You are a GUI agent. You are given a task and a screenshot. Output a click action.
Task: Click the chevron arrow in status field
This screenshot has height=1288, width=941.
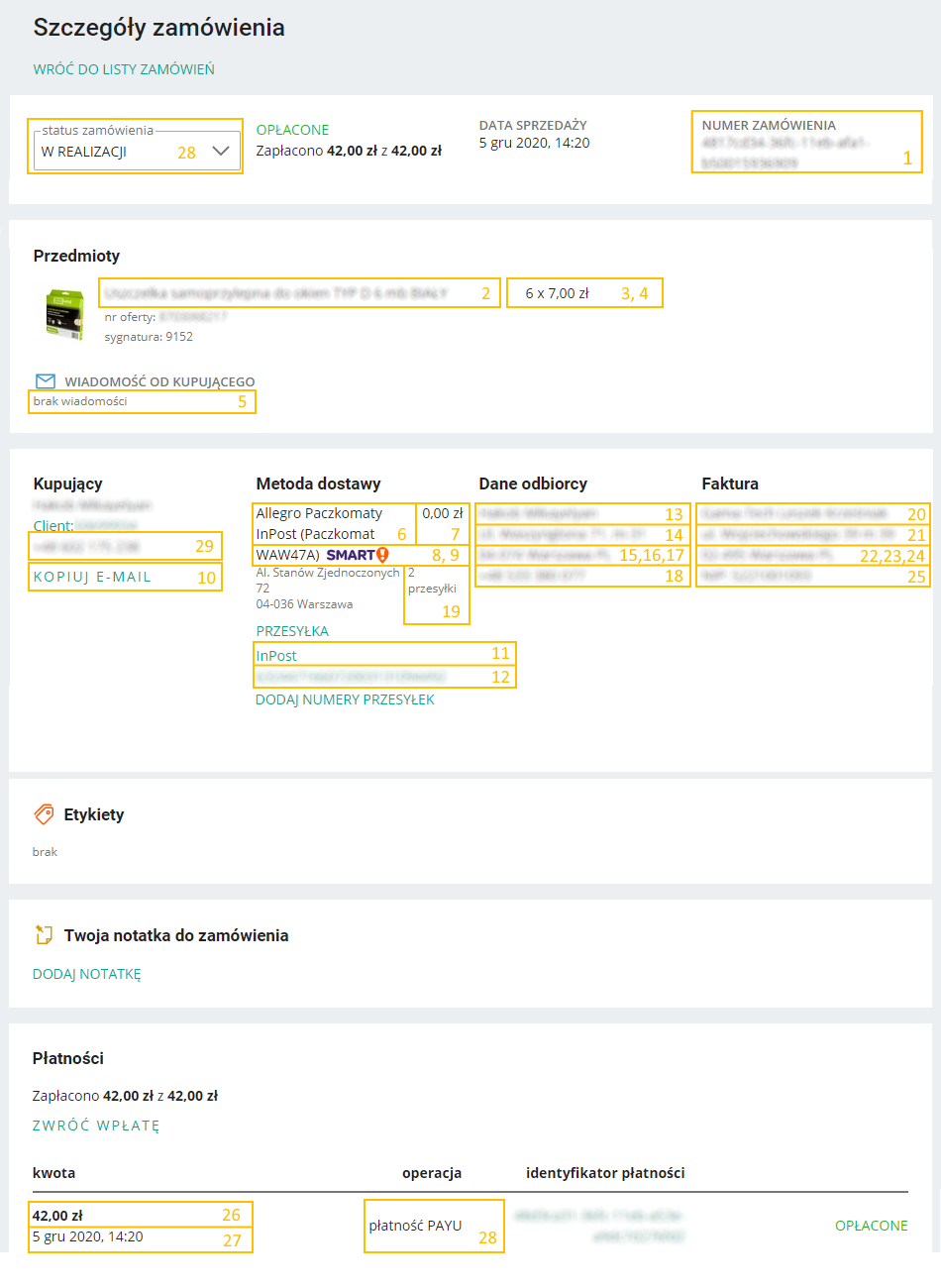tap(221, 152)
